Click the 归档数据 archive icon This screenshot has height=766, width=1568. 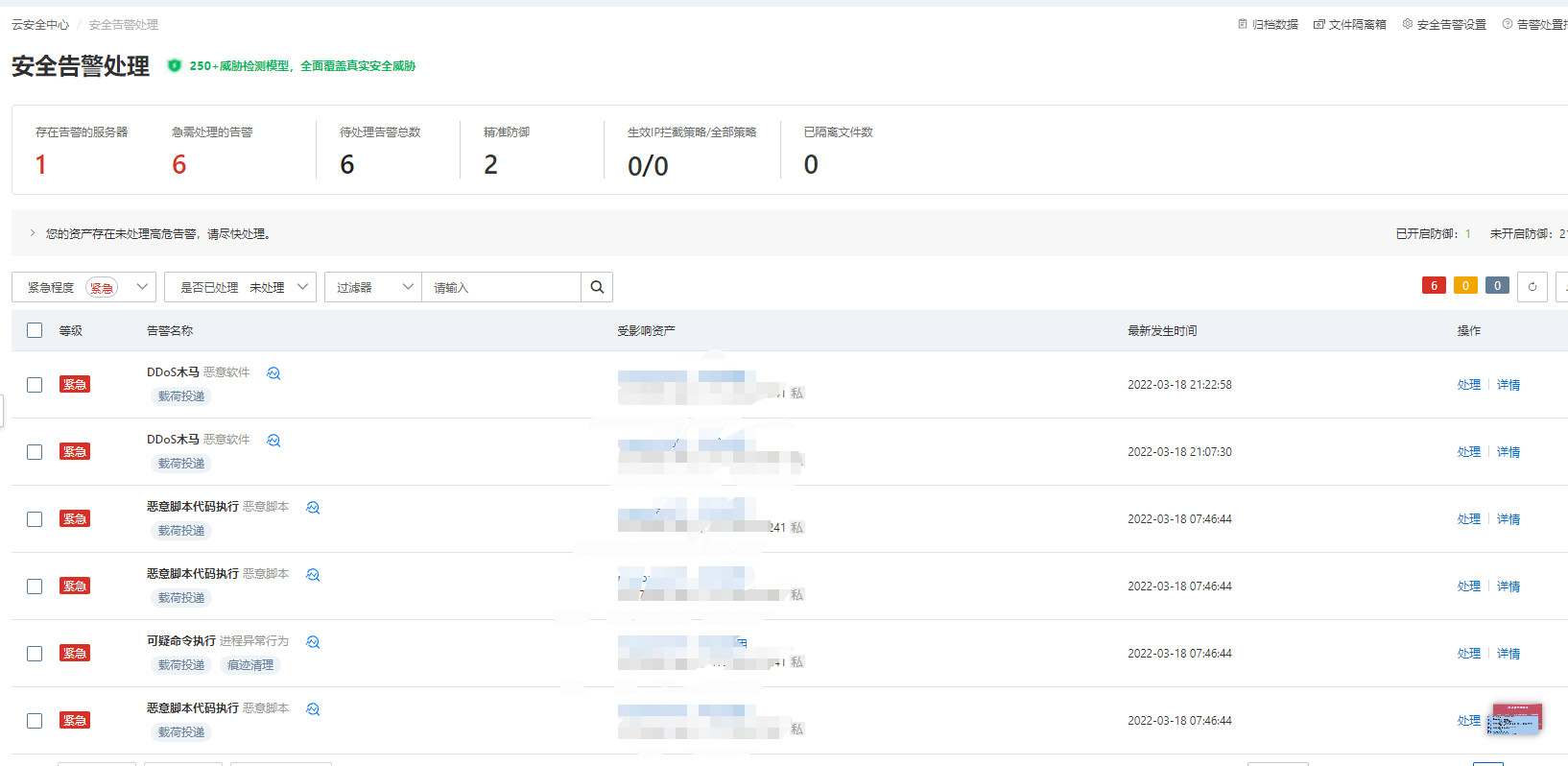(x=1243, y=24)
